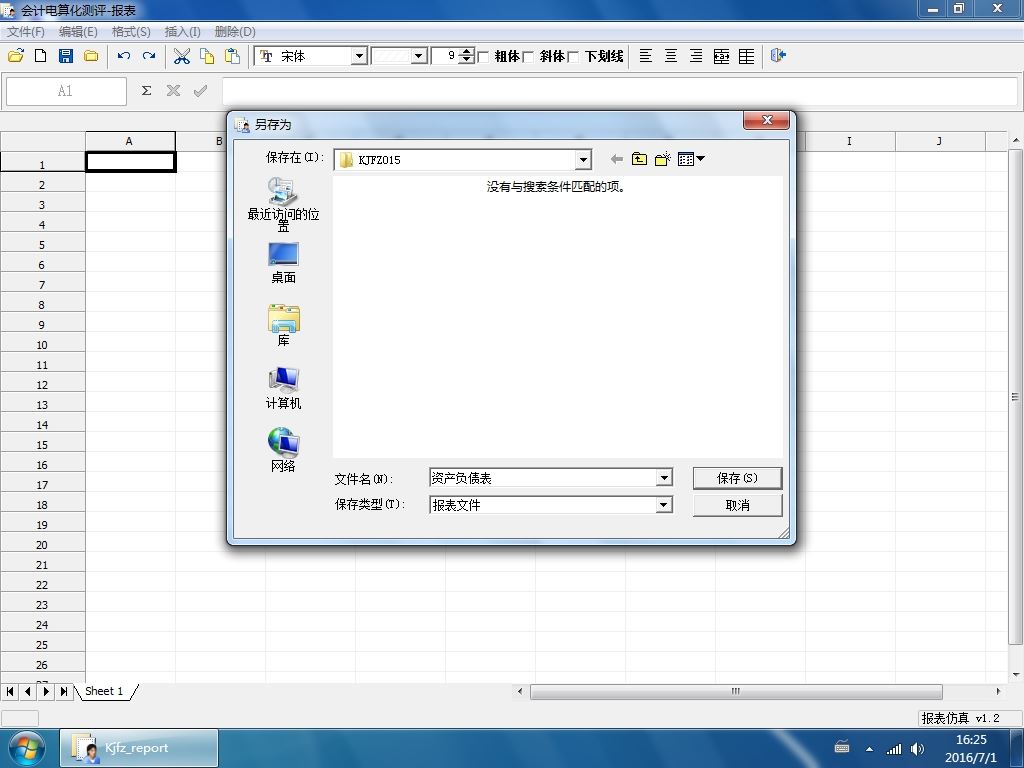Click the exit door icon in toolbar
The height and width of the screenshot is (768, 1024).
coord(778,56)
